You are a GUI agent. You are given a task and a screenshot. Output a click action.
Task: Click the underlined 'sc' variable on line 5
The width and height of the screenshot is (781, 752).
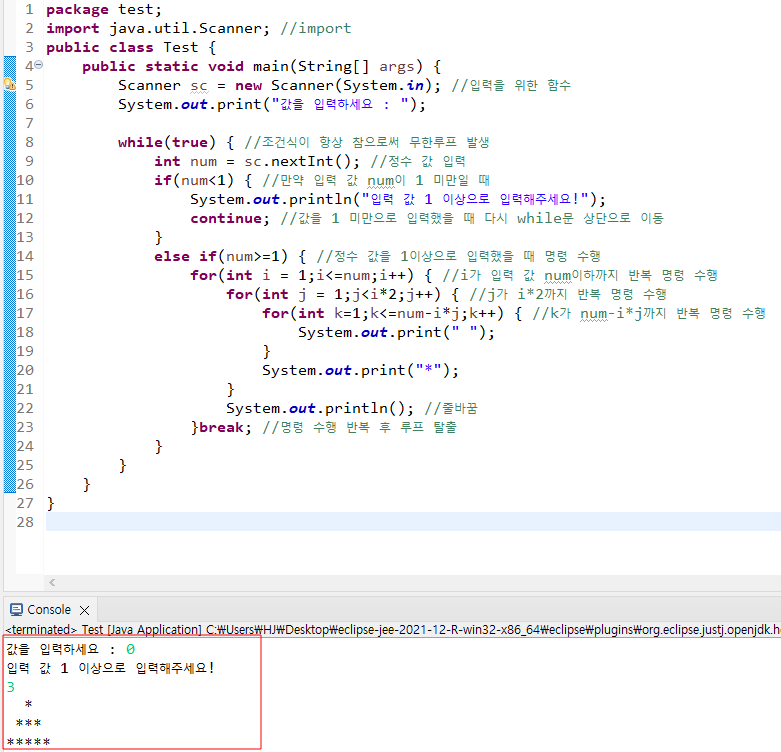[199, 86]
